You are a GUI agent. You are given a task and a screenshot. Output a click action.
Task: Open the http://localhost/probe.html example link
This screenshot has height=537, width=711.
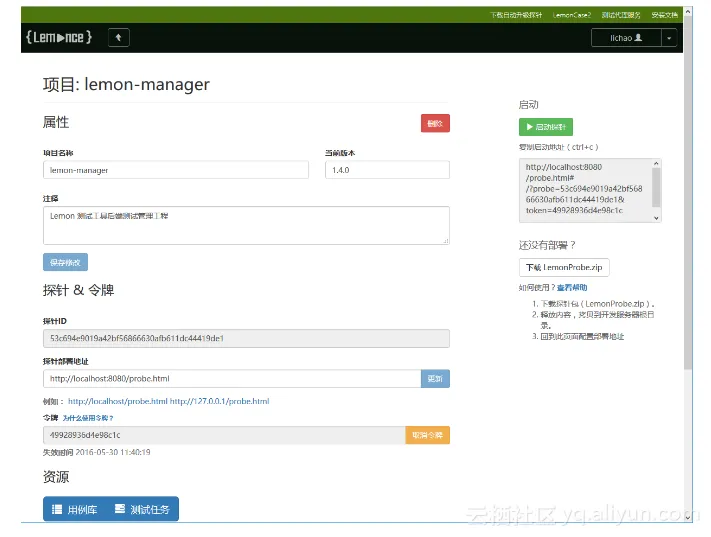117,401
